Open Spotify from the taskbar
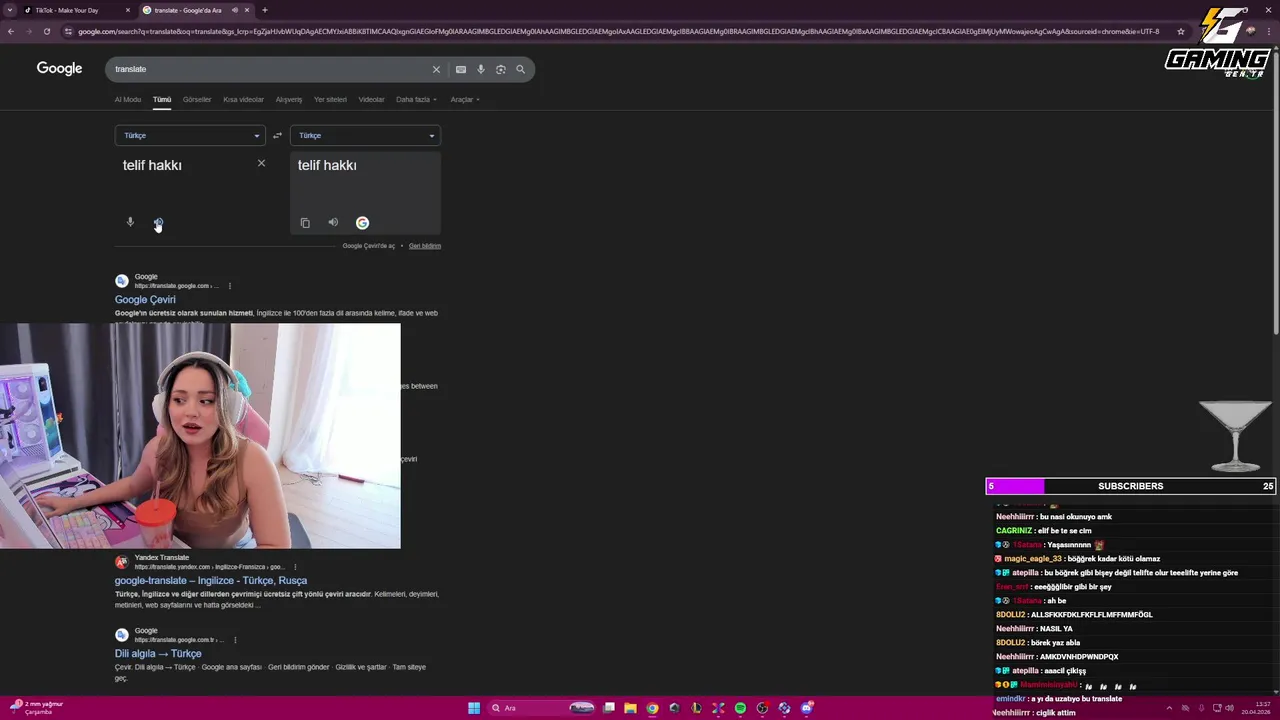 tap(740, 708)
